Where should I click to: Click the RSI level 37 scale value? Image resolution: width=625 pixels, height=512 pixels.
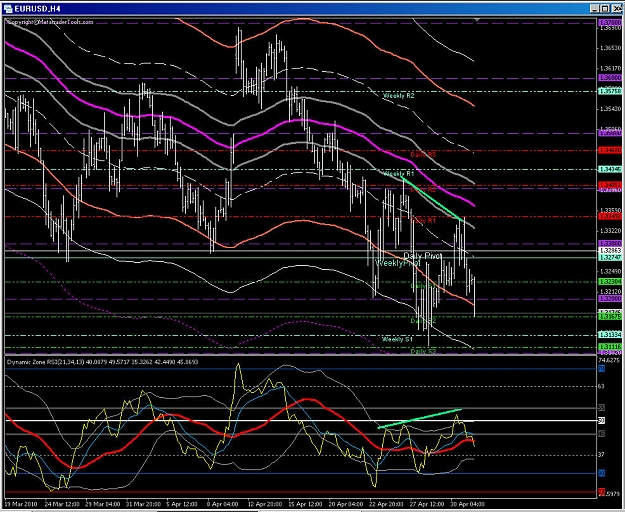(x=601, y=455)
